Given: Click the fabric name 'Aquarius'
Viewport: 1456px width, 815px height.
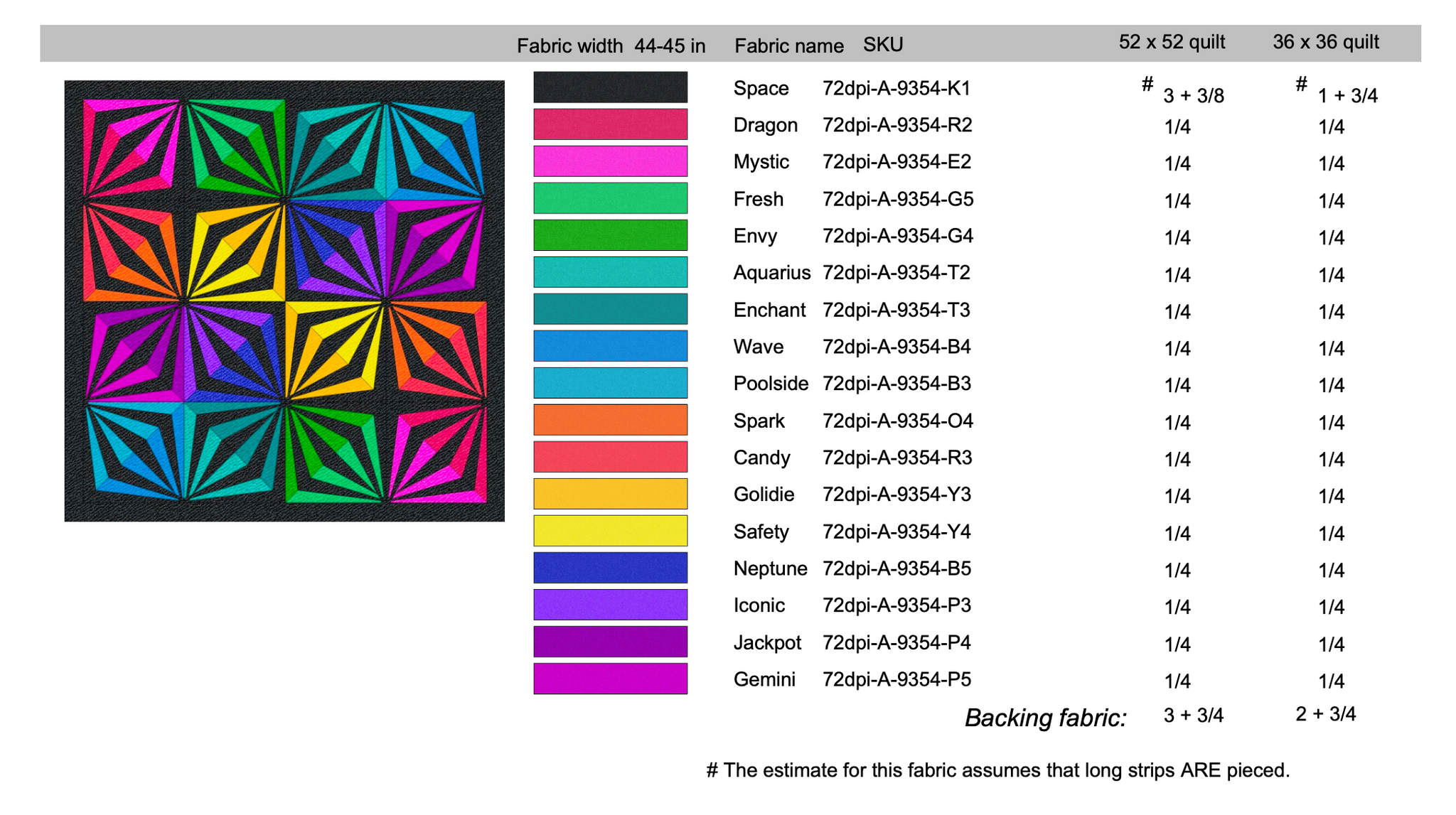Looking at the screenshot, I should 772,273.
